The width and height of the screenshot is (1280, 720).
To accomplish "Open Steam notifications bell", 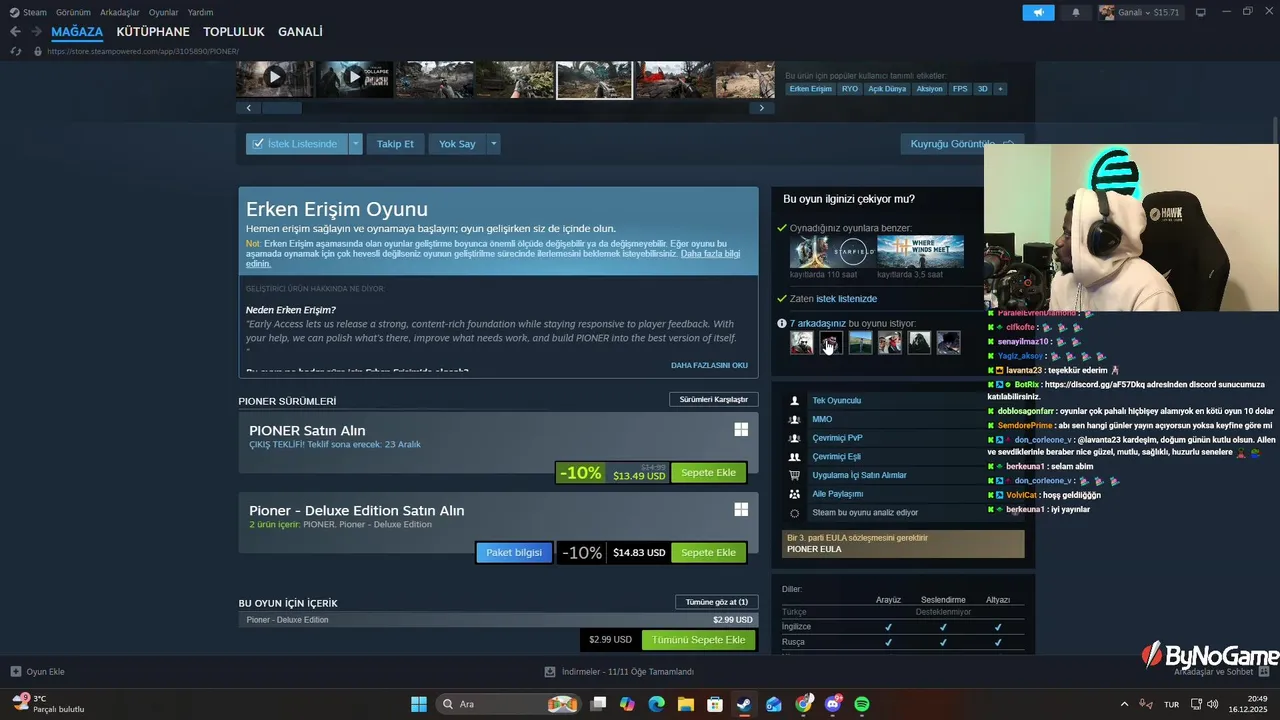I will tap(1076, 12).
